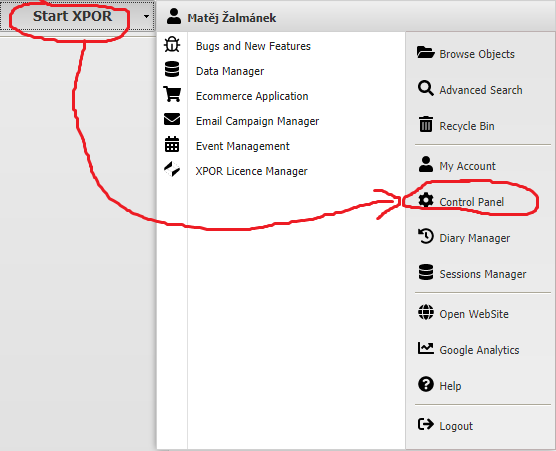Click the person icon for My Account

point(426,164)
